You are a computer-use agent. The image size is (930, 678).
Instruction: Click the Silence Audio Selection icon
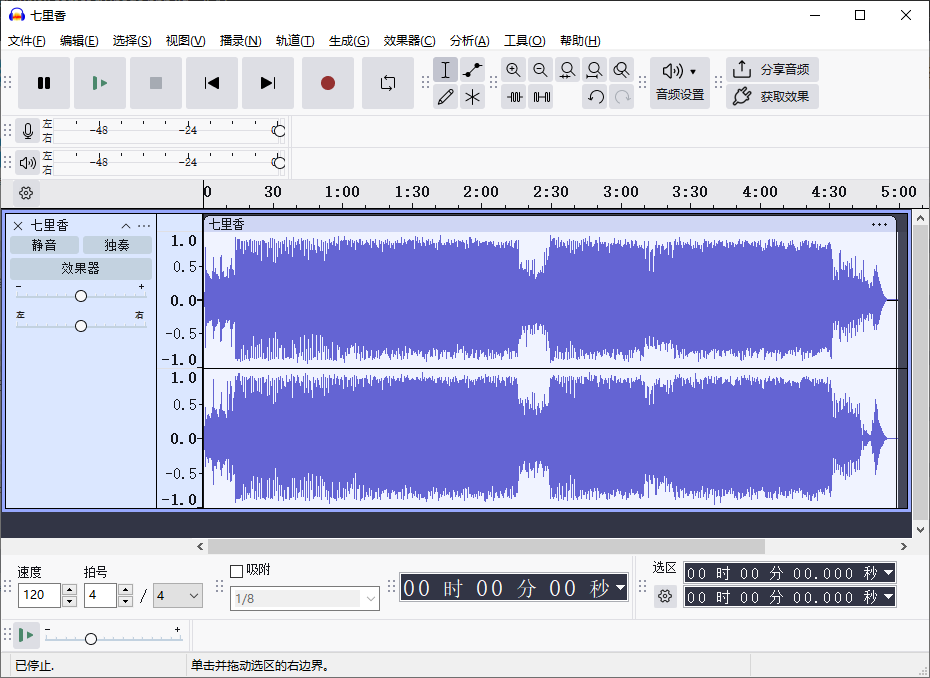pyautogui.click(x=540, y=96)
